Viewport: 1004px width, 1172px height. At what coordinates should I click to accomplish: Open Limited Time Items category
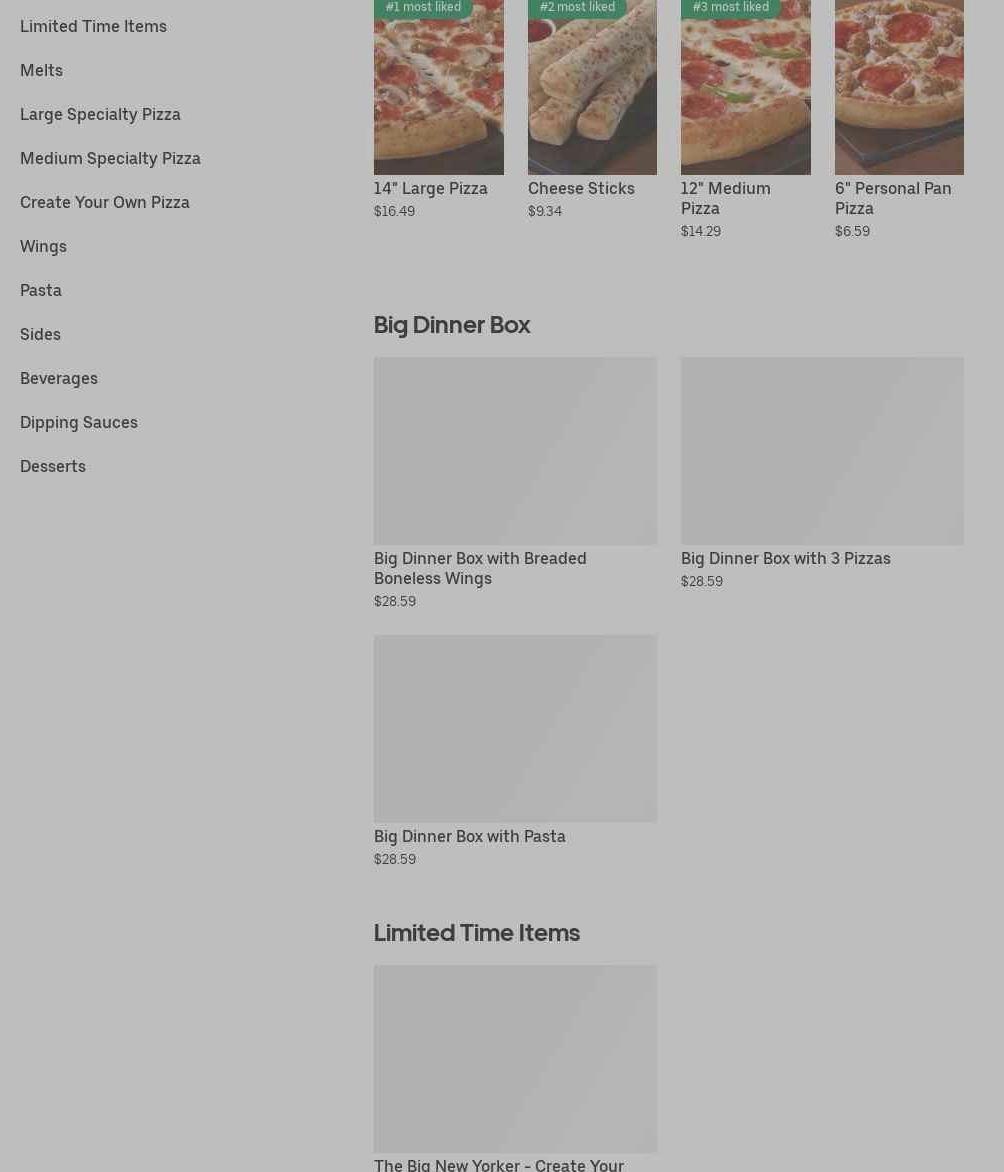93,26
